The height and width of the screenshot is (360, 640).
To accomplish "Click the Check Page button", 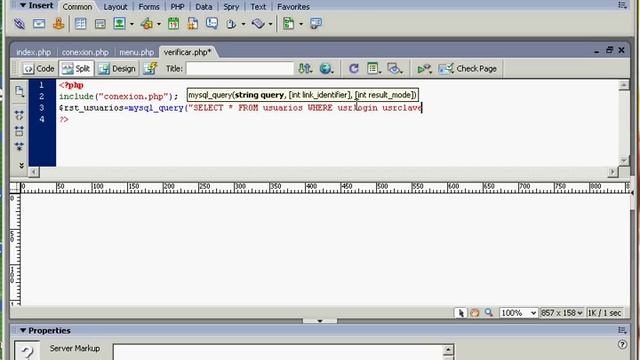I will (x=468, y=69).
